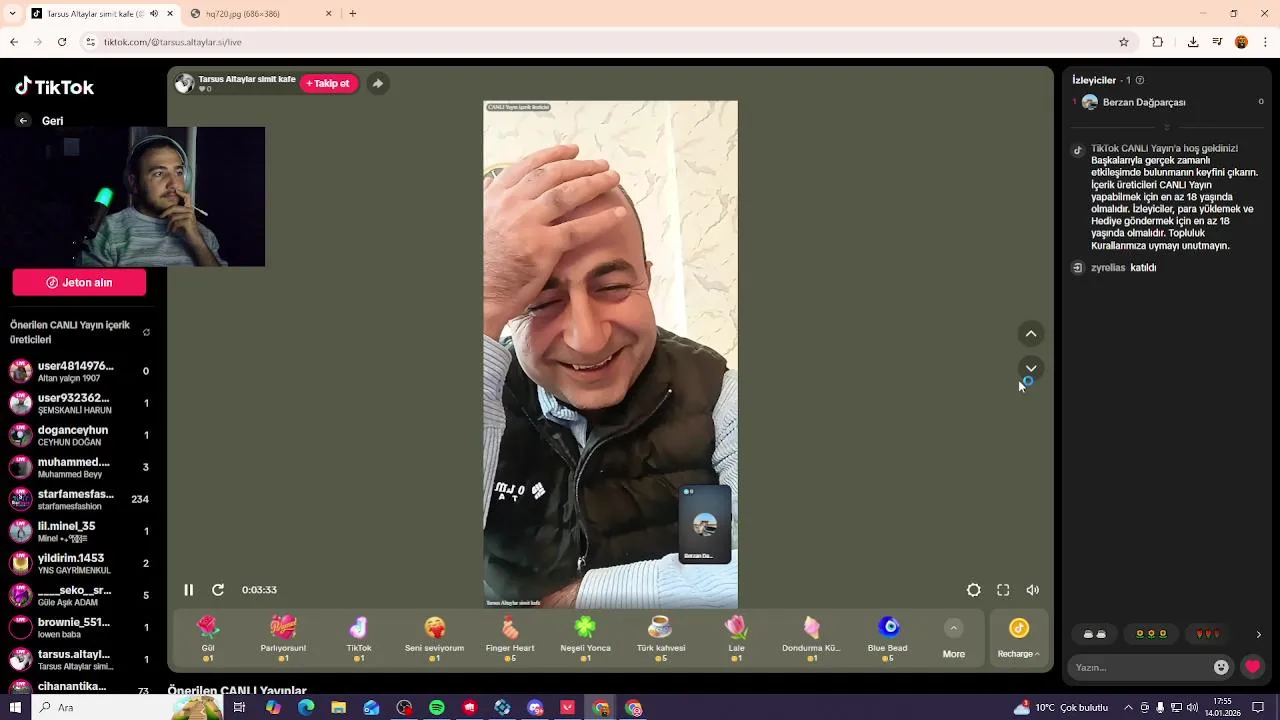
Task: Send the Türk kahvesi gift
Action: [x=660, y=637]
